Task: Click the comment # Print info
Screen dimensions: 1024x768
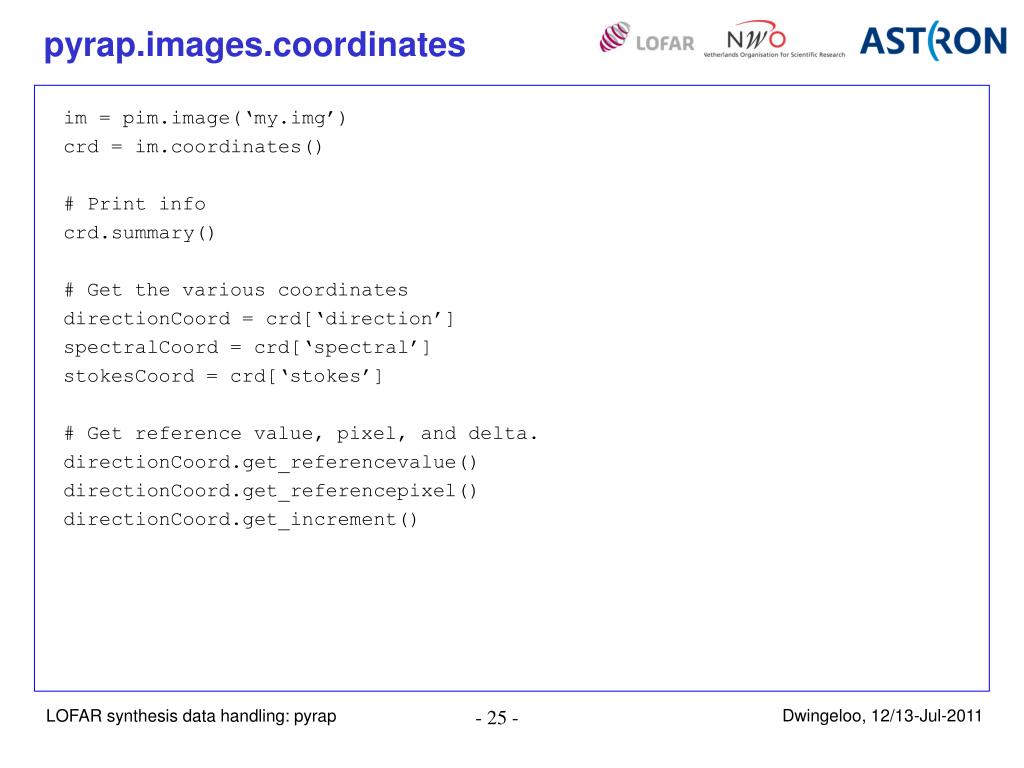Action: tap(135, 204)
